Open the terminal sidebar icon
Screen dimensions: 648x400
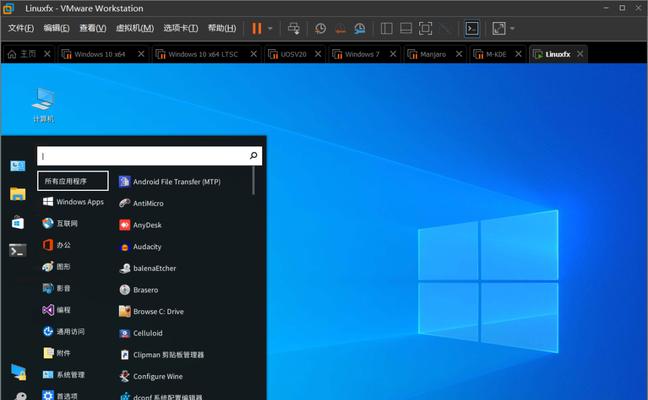pyautogui.click(x=18, y=250)
